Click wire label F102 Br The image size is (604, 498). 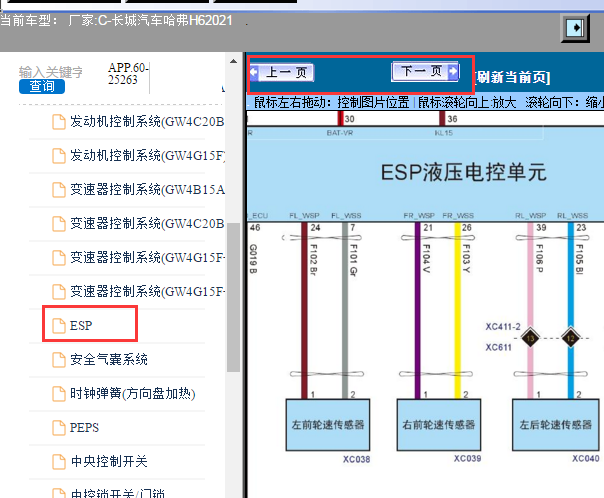tap(314, 259)
